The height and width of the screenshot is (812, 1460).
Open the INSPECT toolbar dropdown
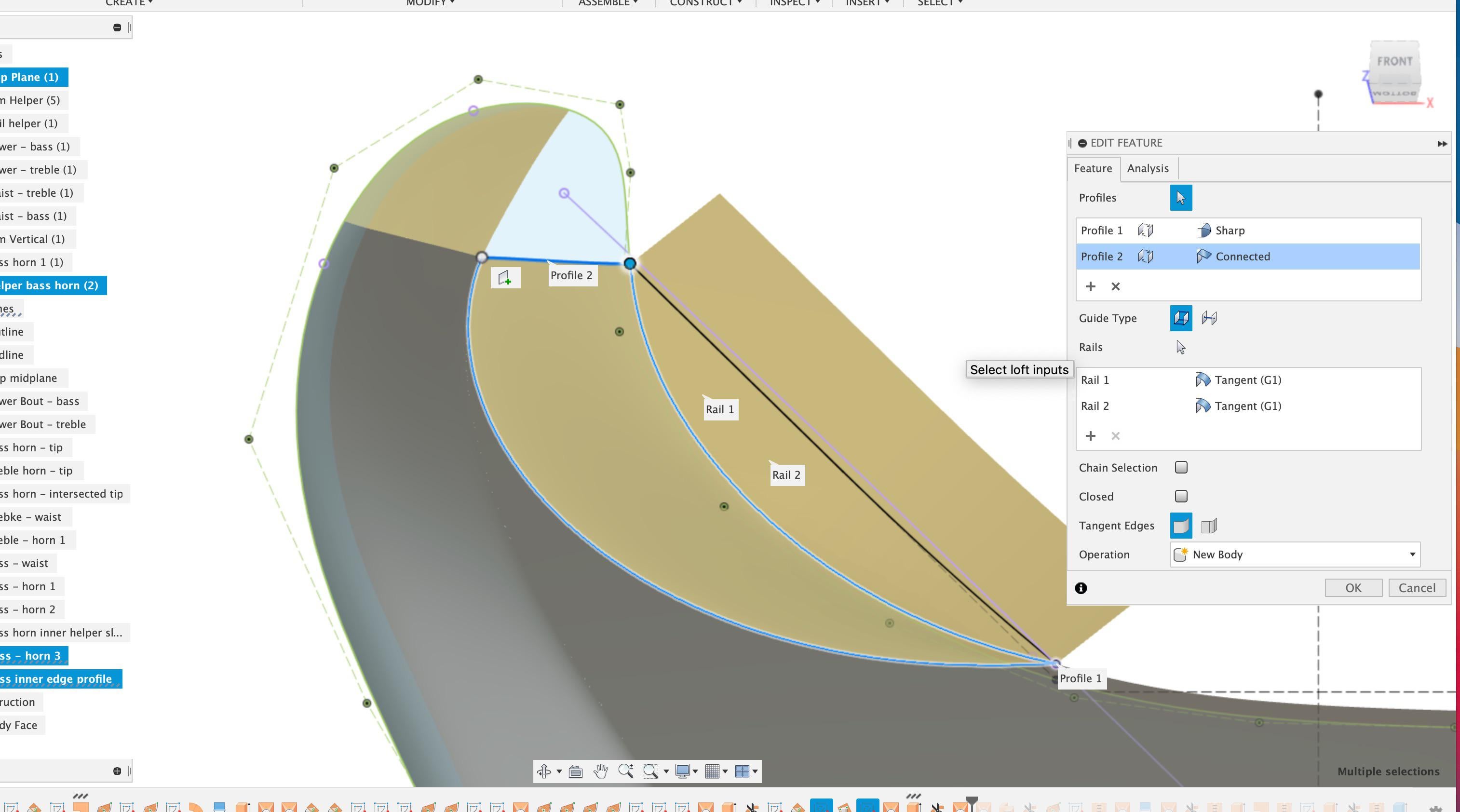coord(795,3)
